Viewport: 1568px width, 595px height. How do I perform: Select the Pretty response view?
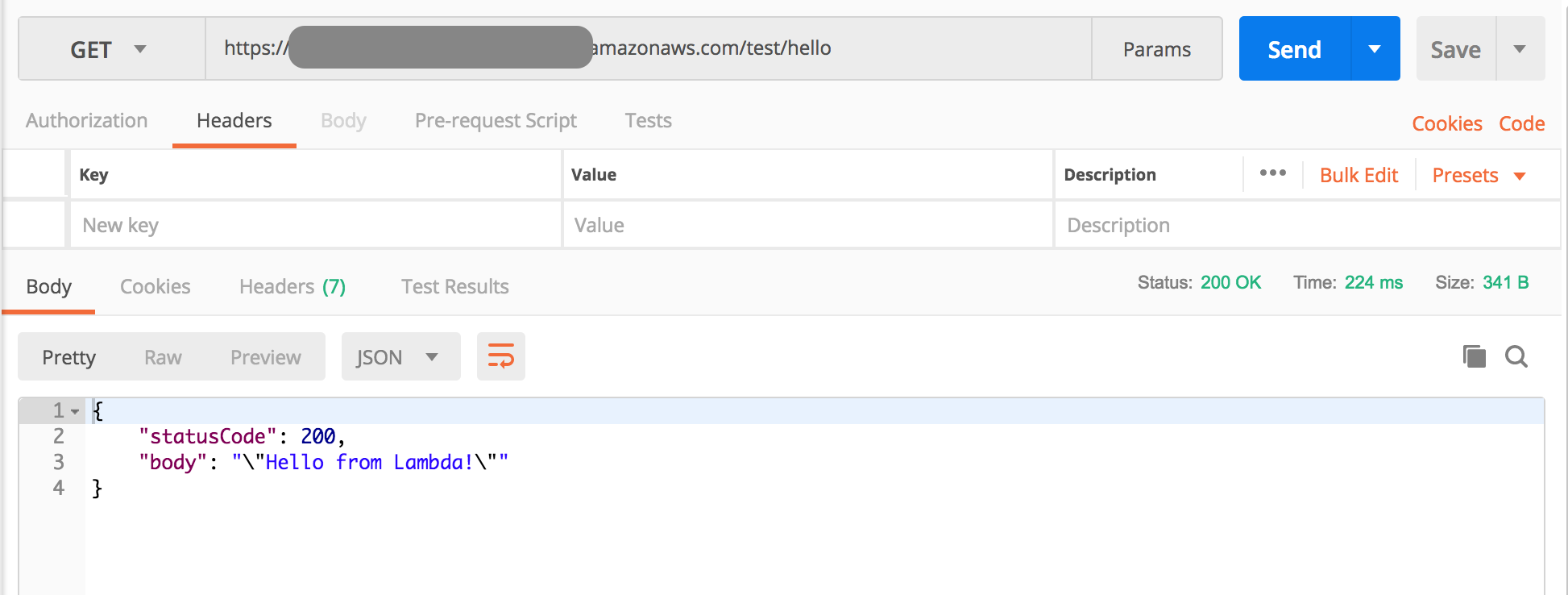point(68,357)
